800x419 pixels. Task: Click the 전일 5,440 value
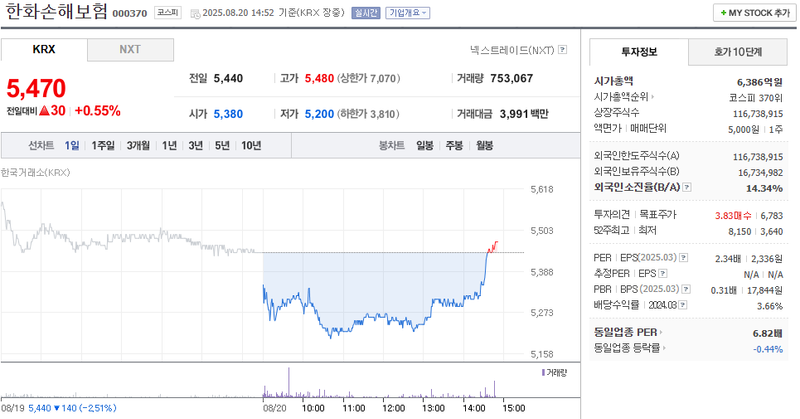228,79
